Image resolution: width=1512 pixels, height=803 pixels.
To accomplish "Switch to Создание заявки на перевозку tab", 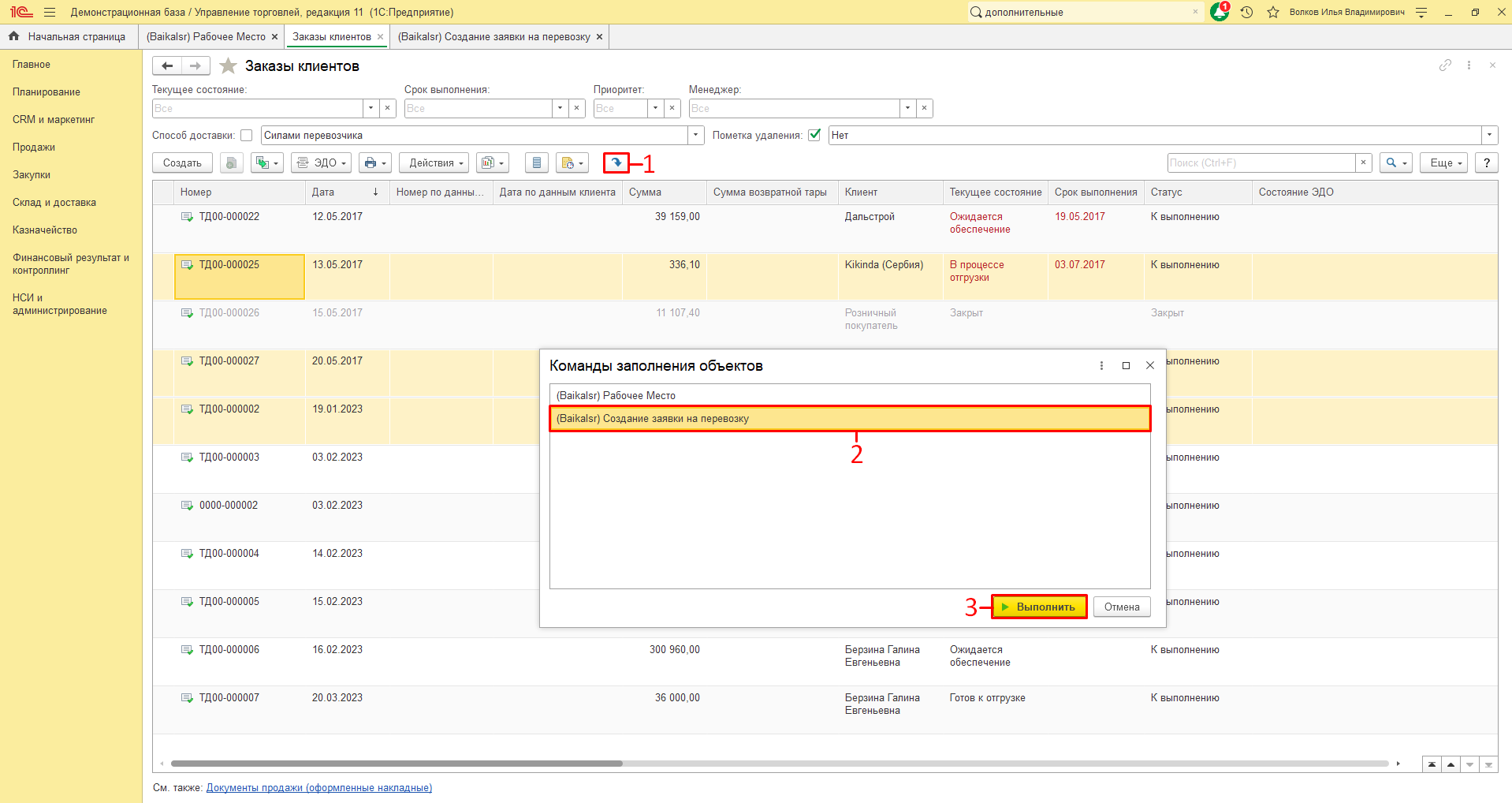I will (493, 36).
